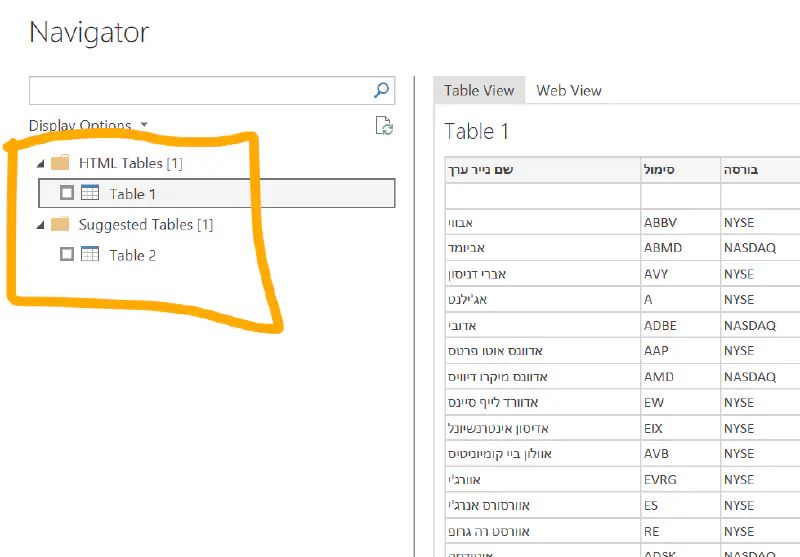This screenshot has height=557, width=800.
Task: Click the AVB symbol cell
Action: 681,454
